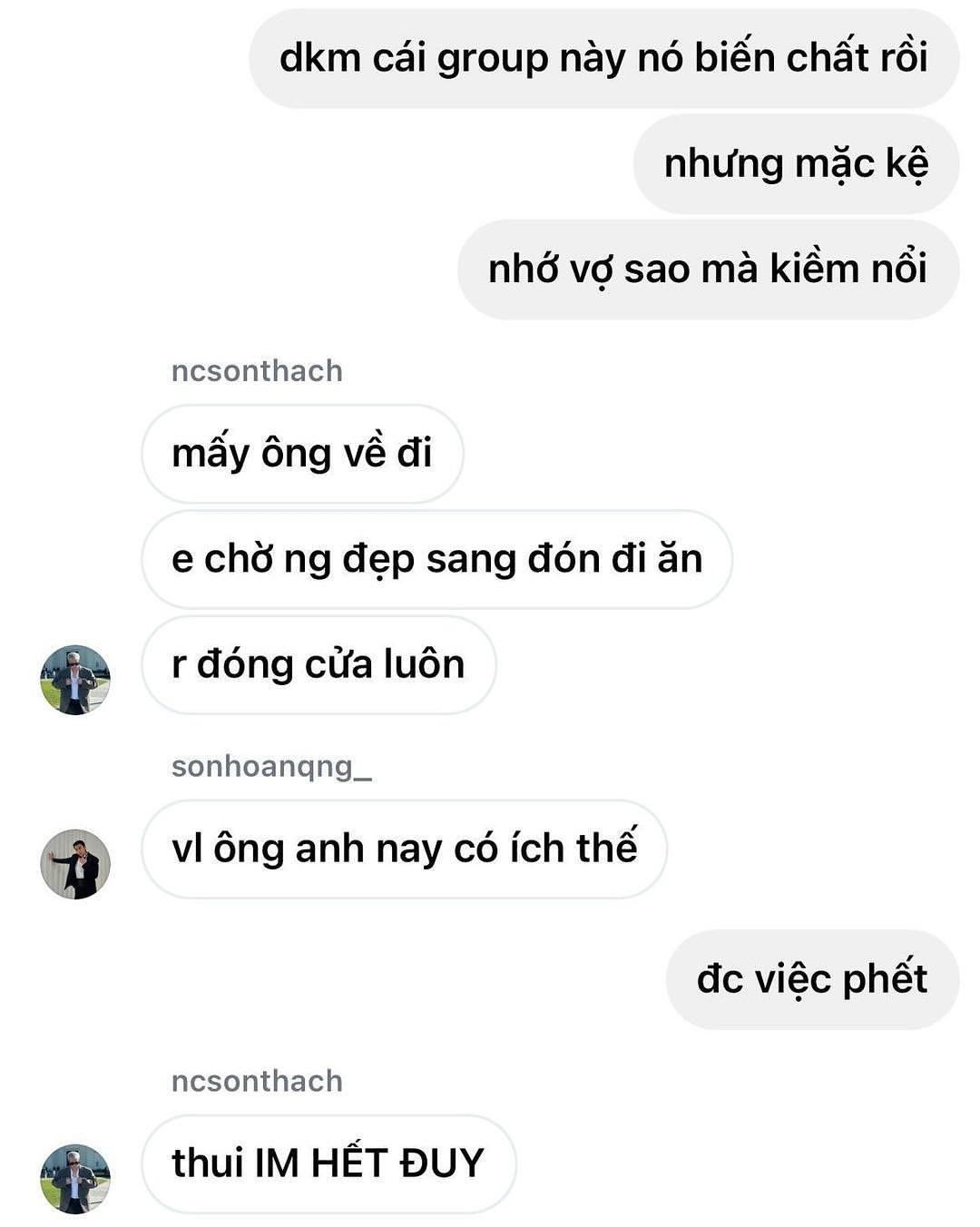Click the sonhoanqng_ username label
The height and width of the screenshot is (1227, 980).
(271, 766)
